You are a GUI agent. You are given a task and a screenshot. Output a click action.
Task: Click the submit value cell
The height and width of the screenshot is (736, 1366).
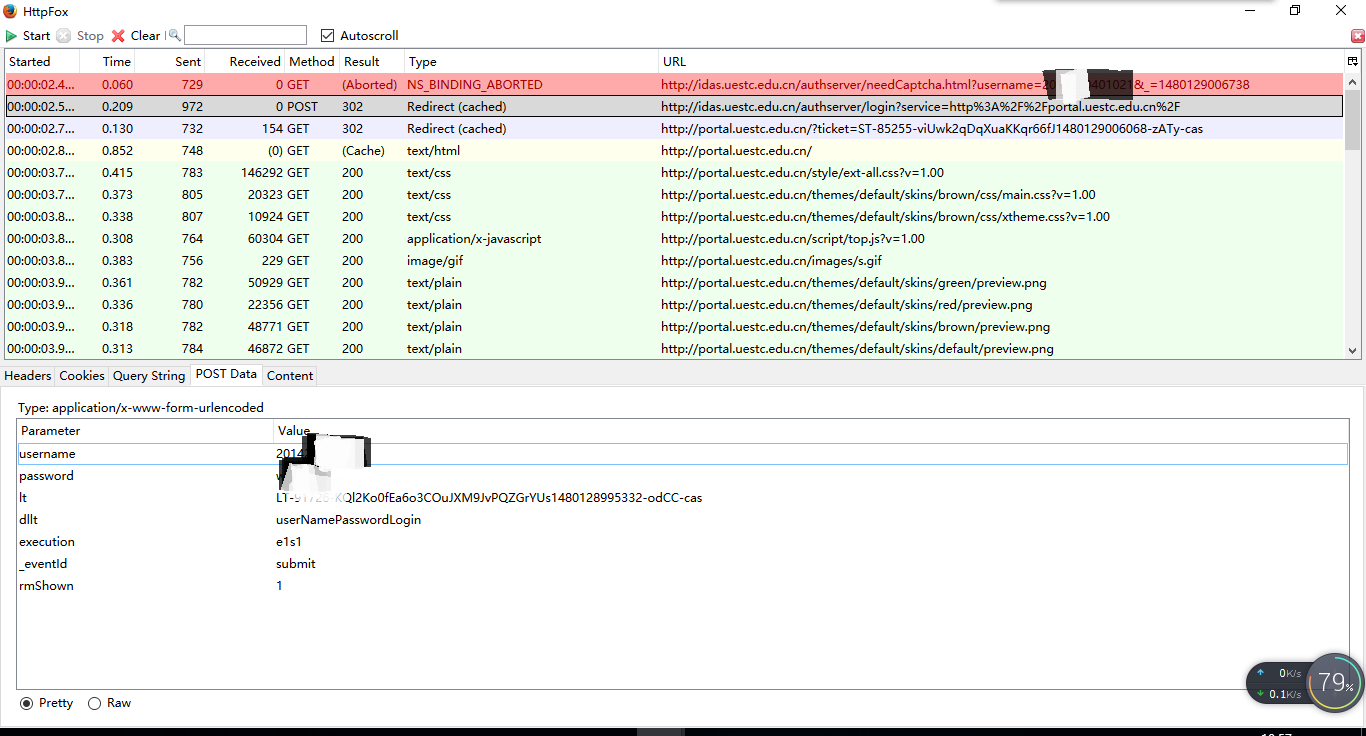tap(296, 564)
